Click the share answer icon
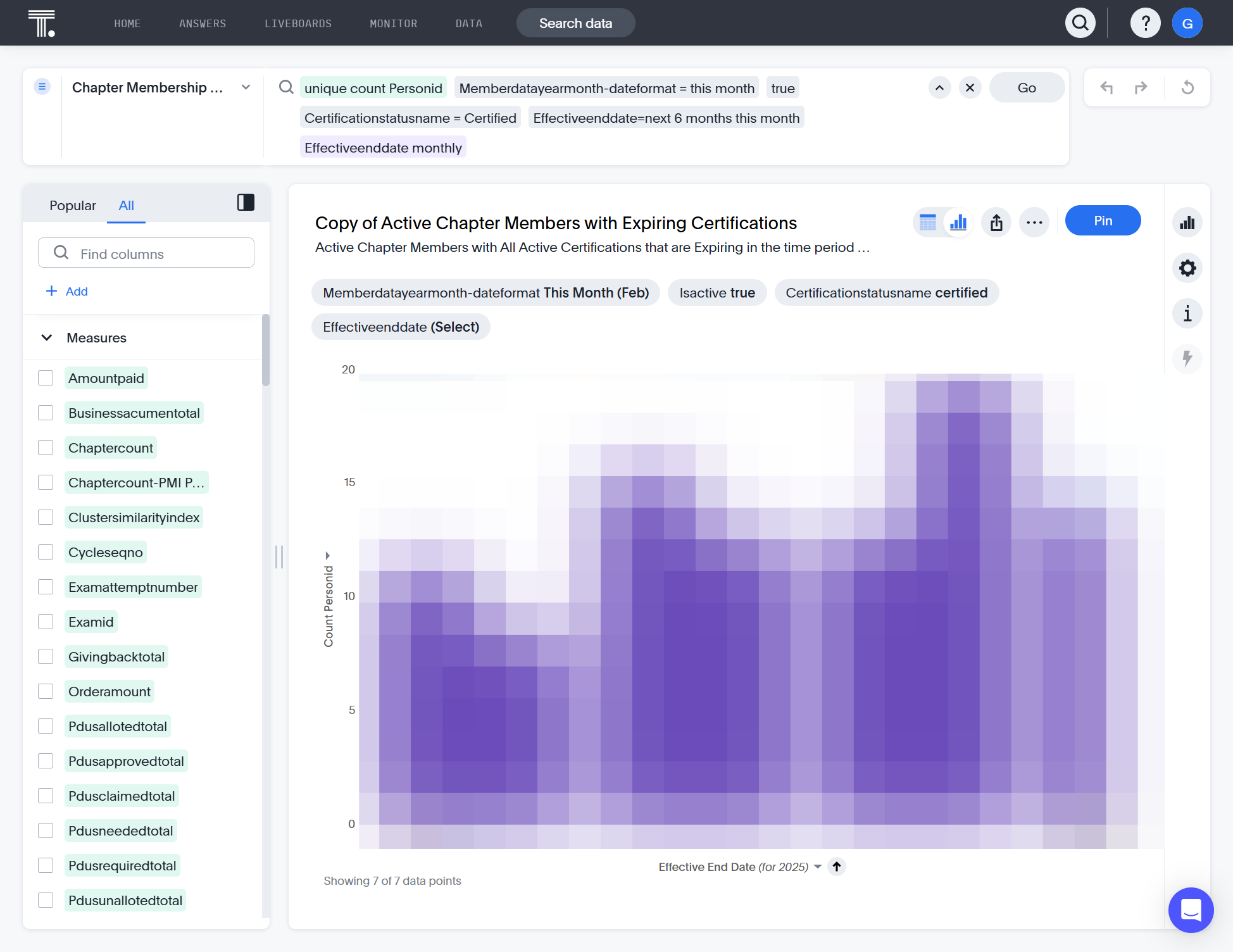Image resolution: width=1233 pixels, height=952 pixels. coord(996,222)
